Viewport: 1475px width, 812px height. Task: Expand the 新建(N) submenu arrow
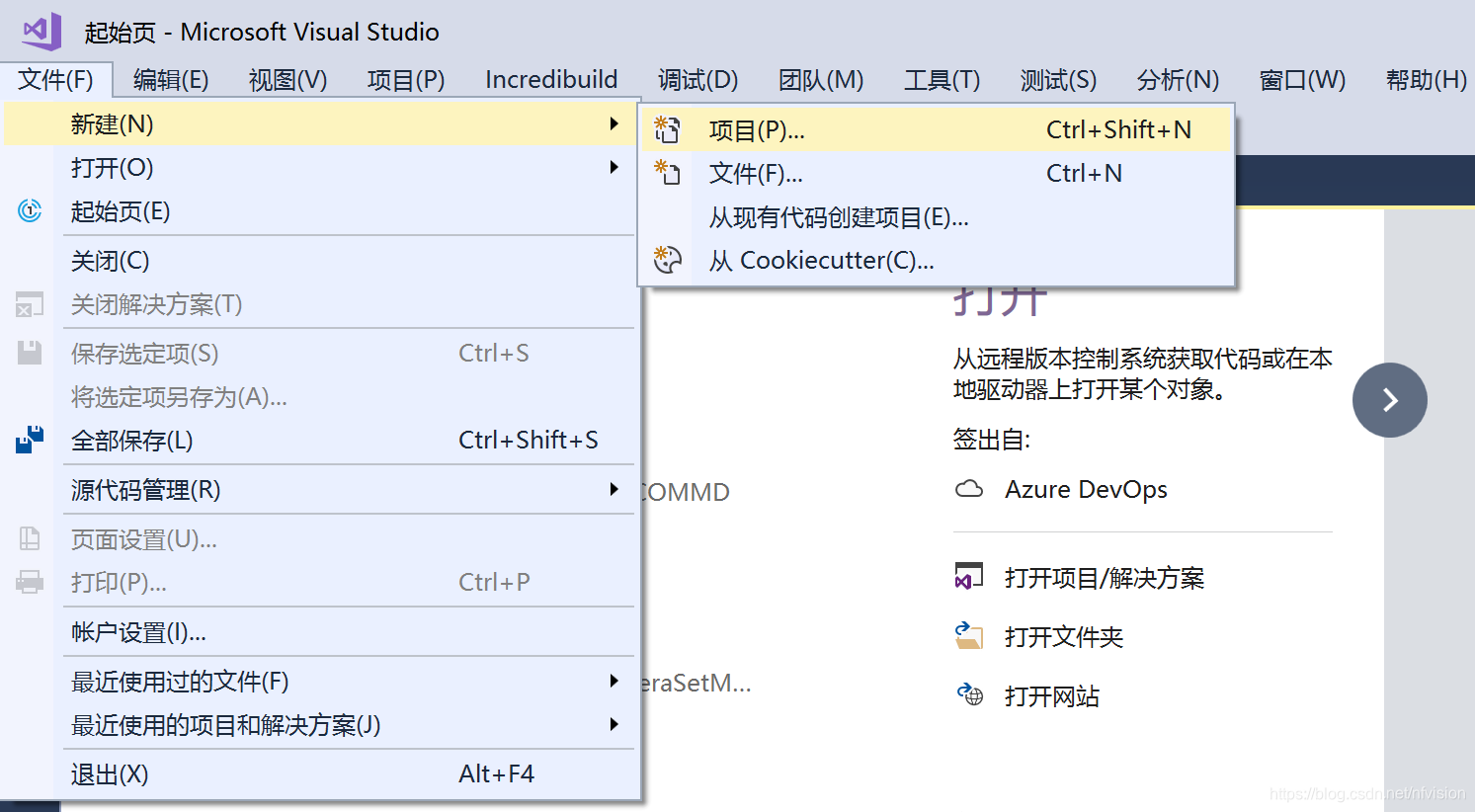[x=614, y=123]
